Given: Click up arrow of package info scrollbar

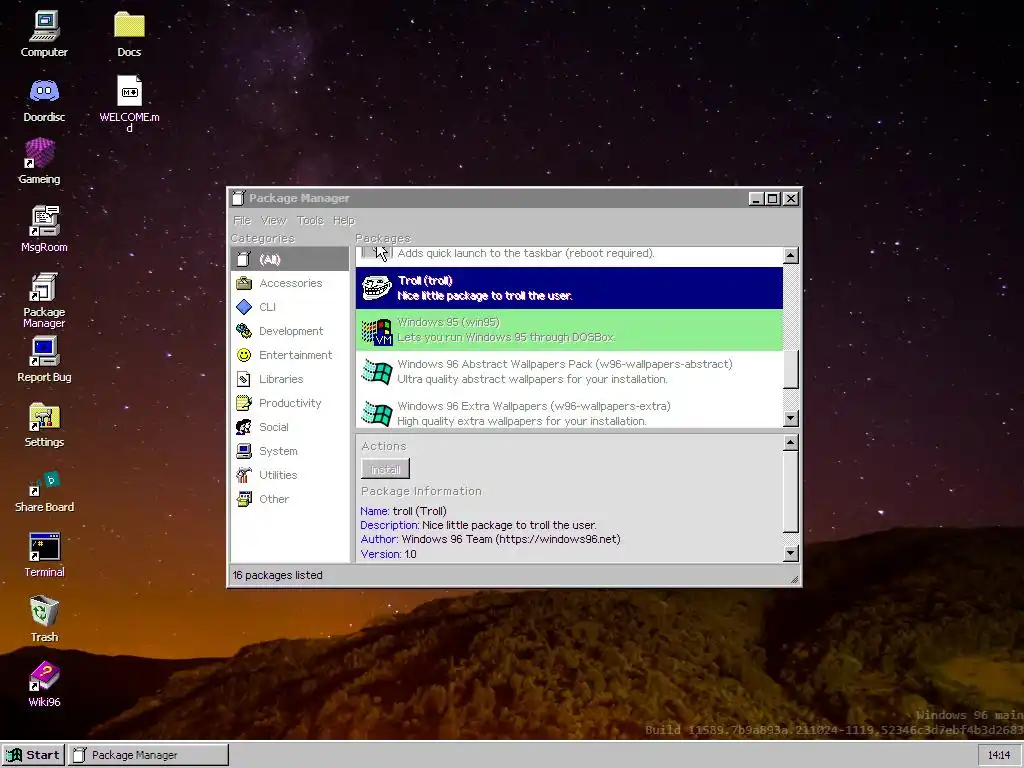Looking at the screenshot, I should click(791, 443).
